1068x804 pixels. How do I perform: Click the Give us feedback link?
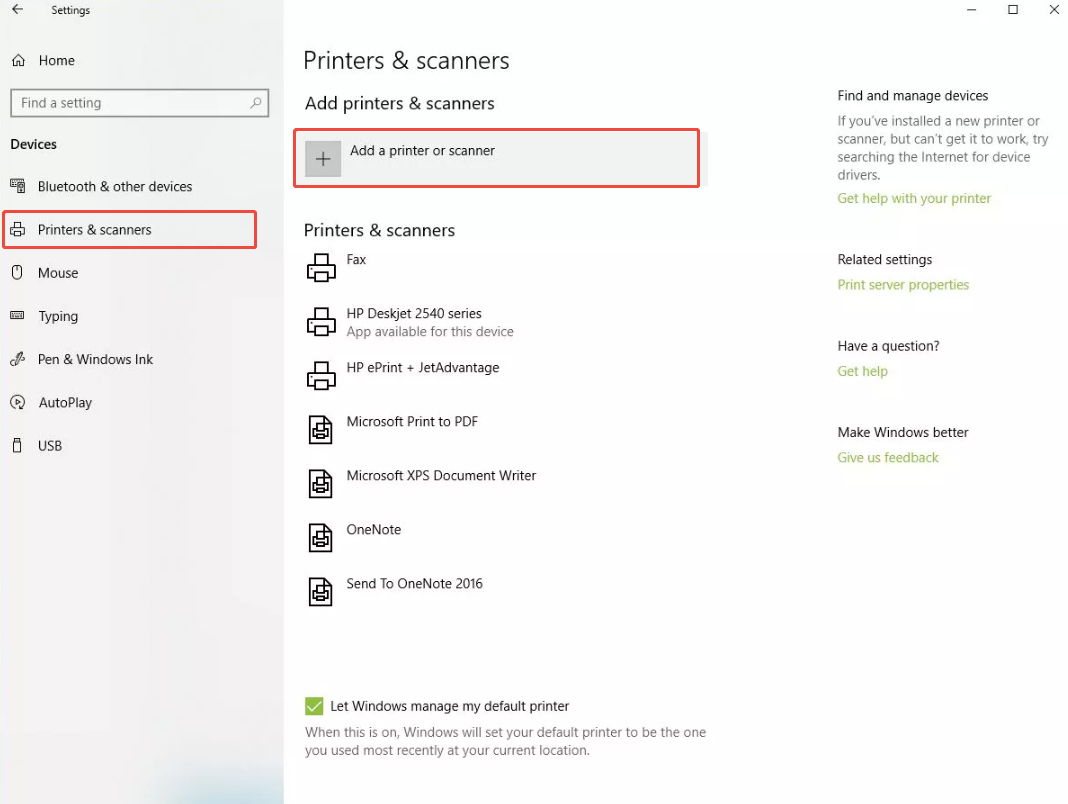click(x=888, y=458)
